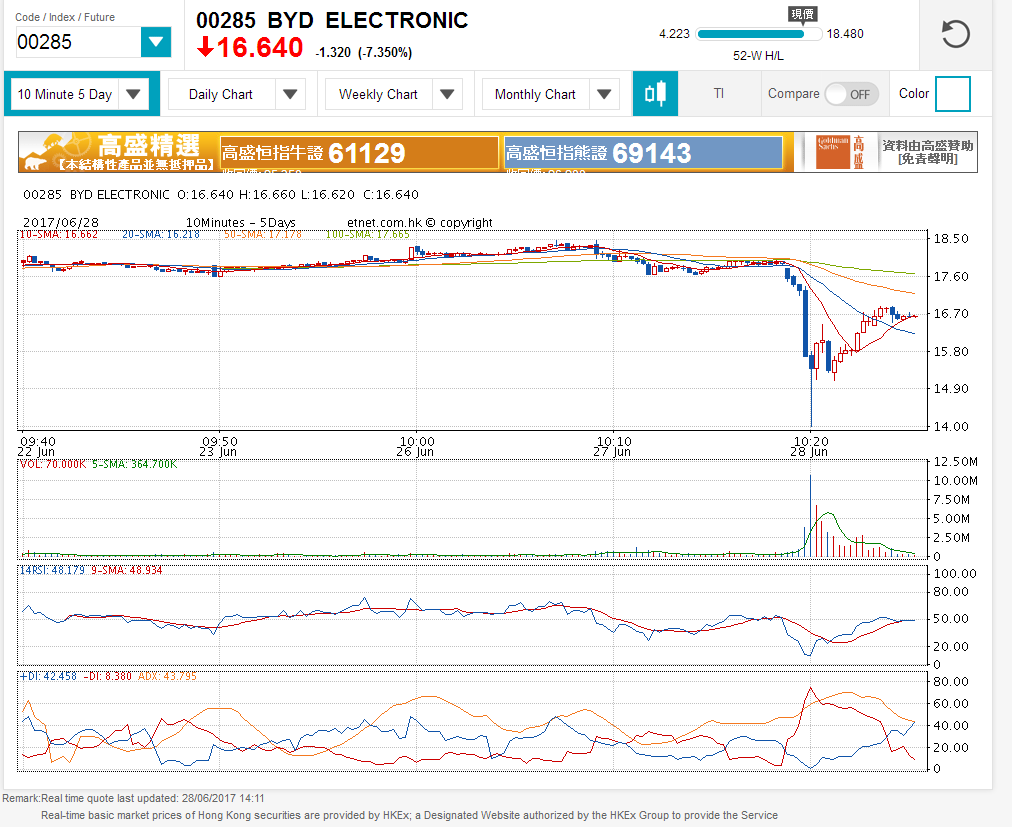The height and width of the screenshot is (827, 1012).
Task: Open the Monthly Chart dropdown arrow
Action: click(604, 95)
